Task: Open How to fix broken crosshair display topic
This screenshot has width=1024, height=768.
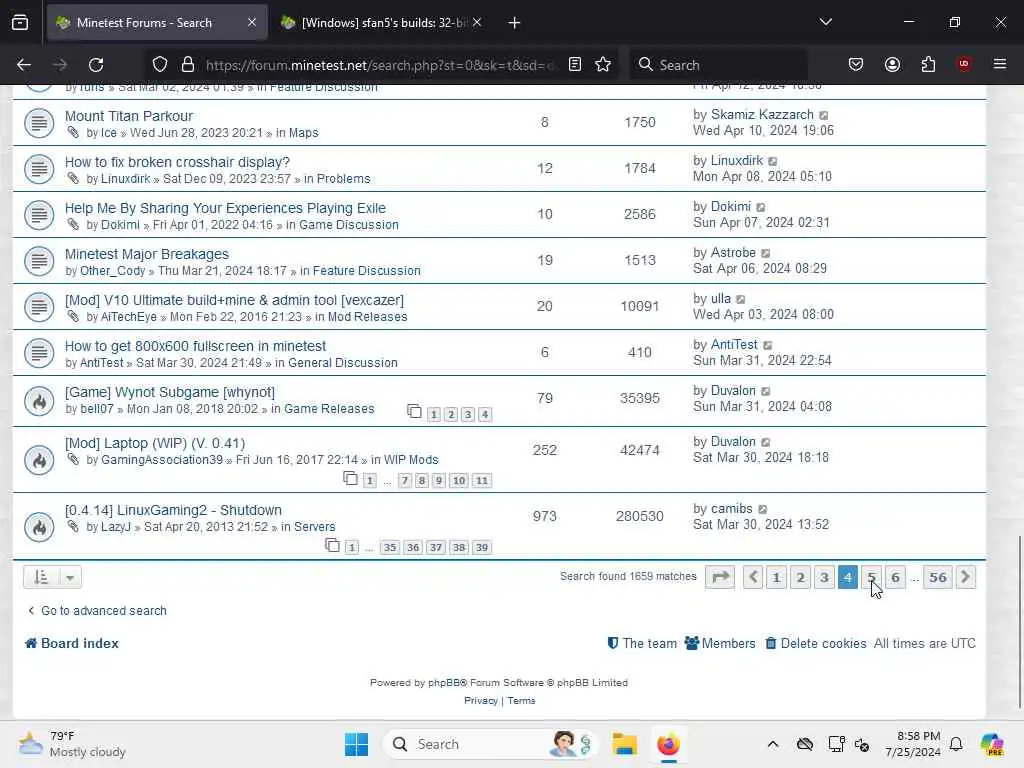Action: click(177, 162)
